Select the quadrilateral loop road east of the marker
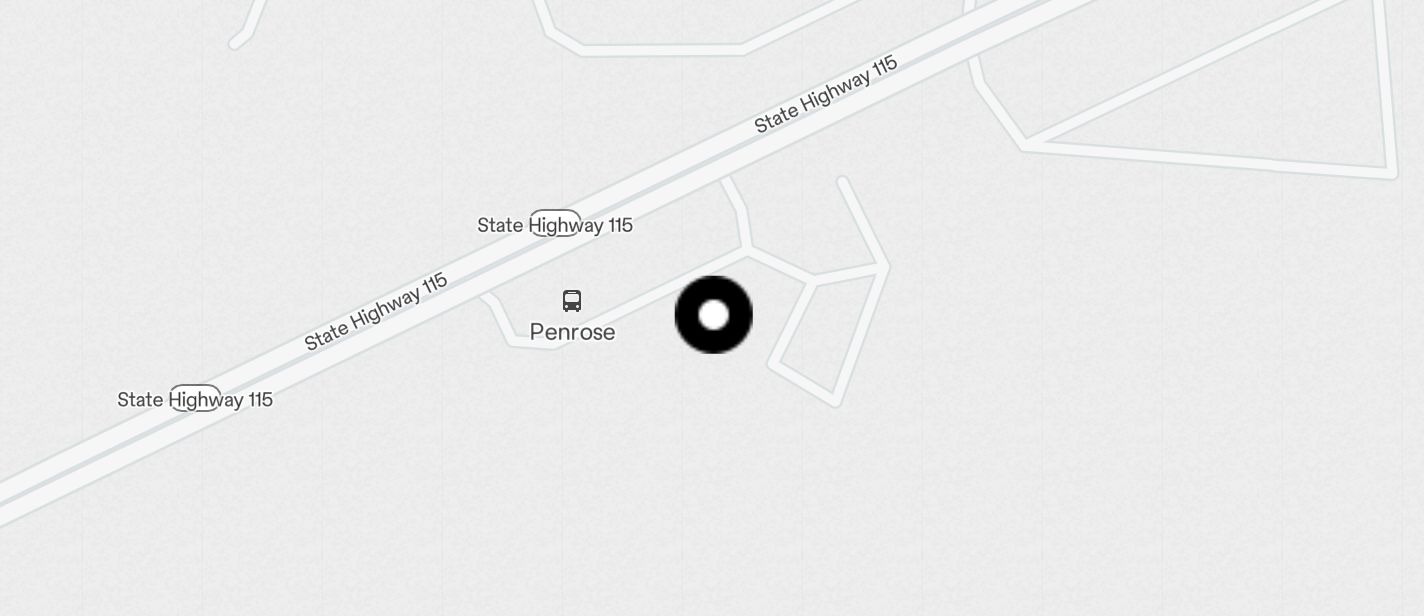Image resolution: width=1424 pixels, height=616 pixels. tap(829, 334)
